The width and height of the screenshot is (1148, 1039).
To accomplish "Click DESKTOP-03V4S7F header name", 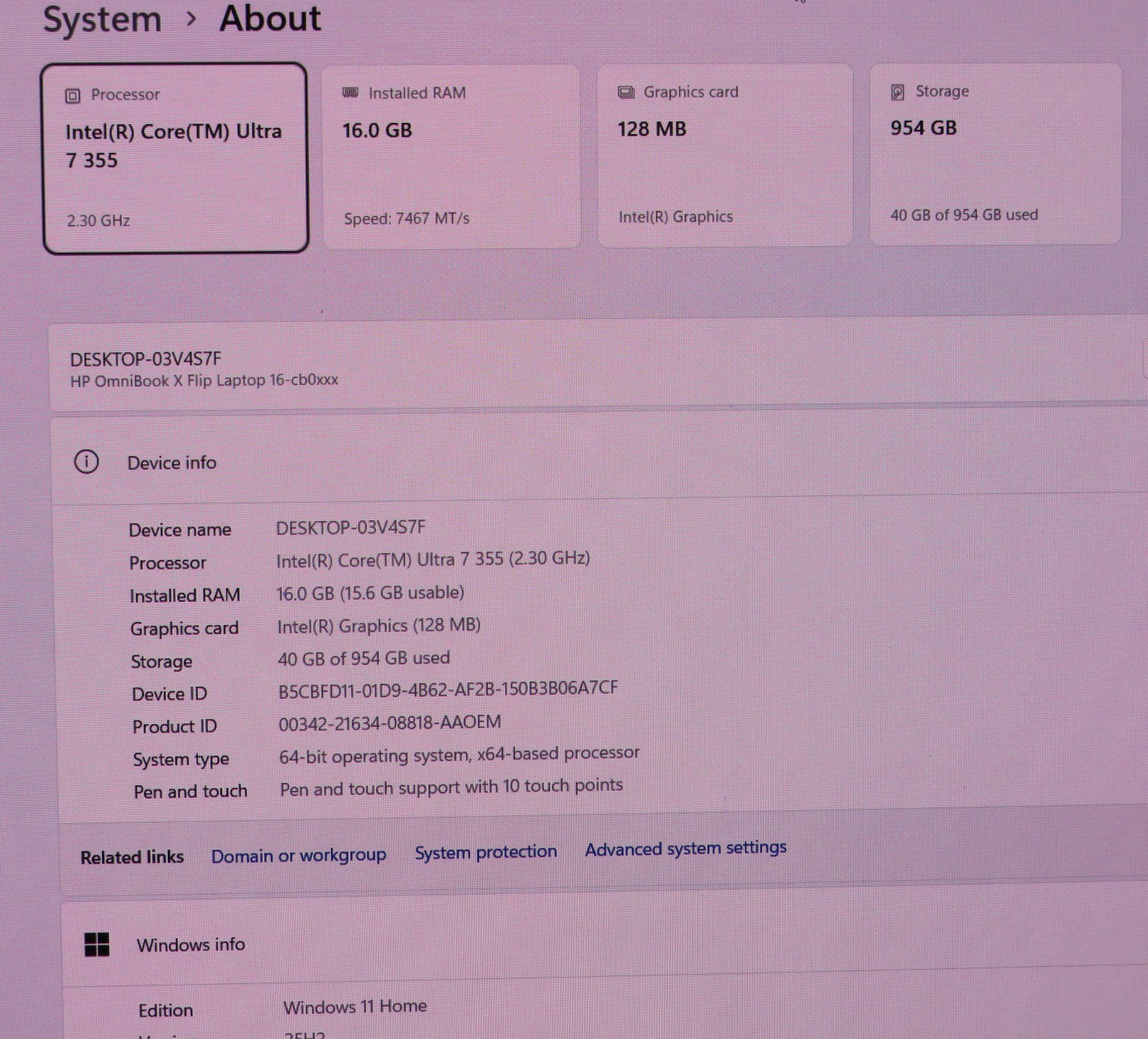I will tap(146, 359).
